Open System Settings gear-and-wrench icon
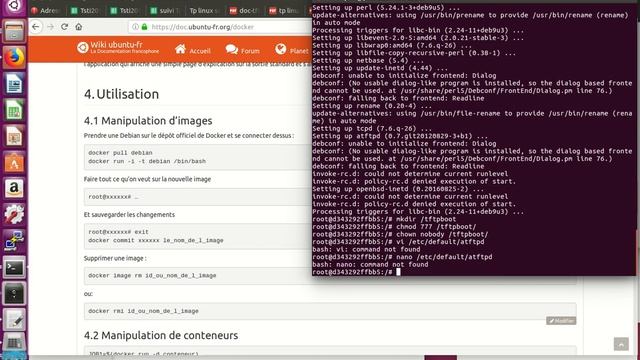Viewport: 640px width, 360px height. click(14, 214)
